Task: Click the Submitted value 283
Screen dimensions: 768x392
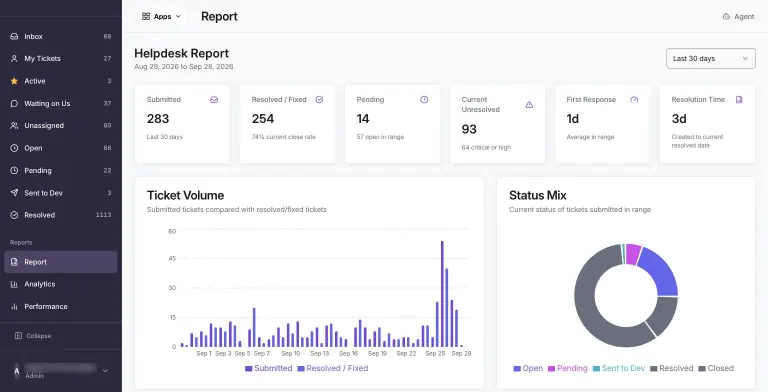Action: [158, 119]
